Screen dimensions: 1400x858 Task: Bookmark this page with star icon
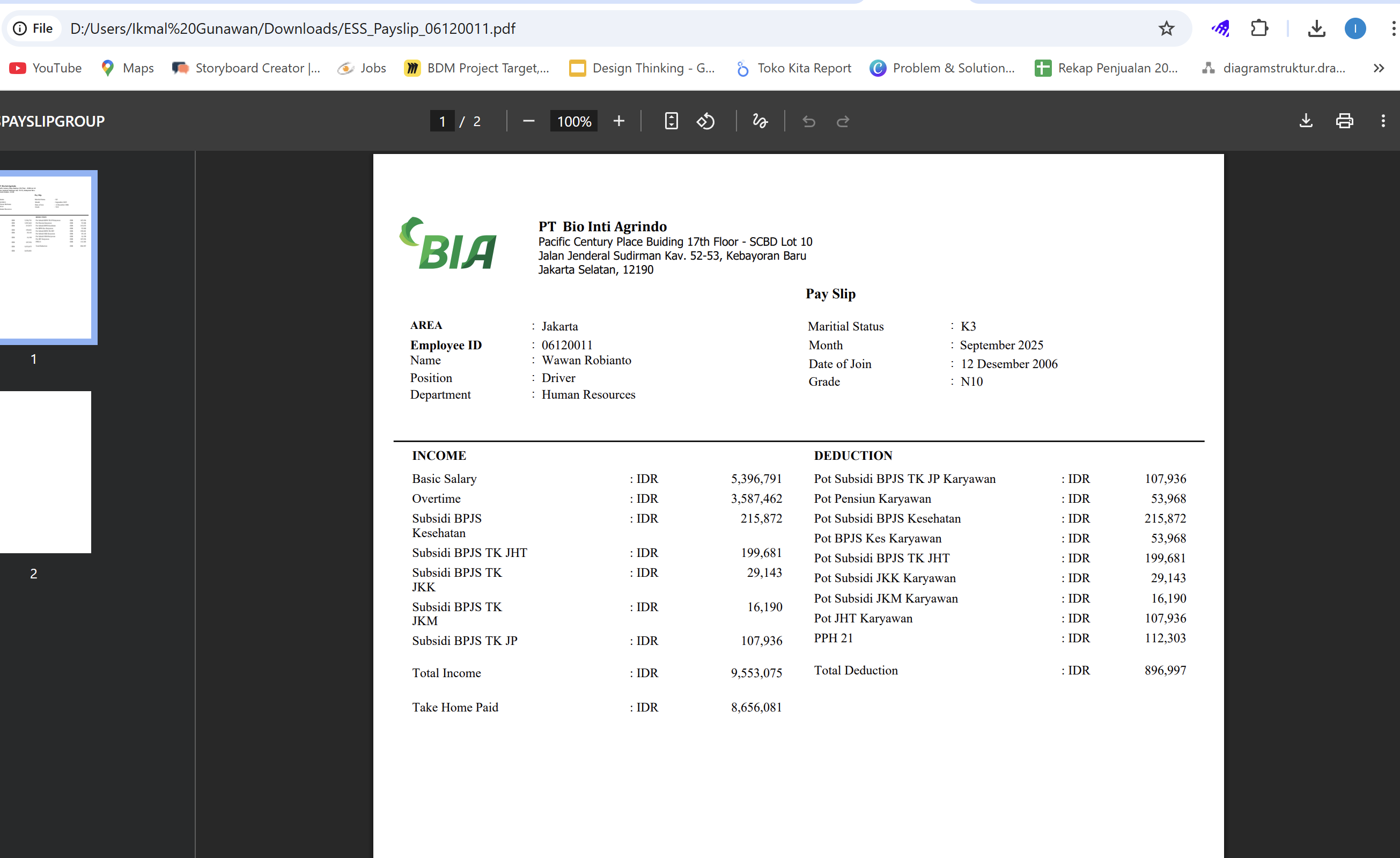[x=1166, y=28]
